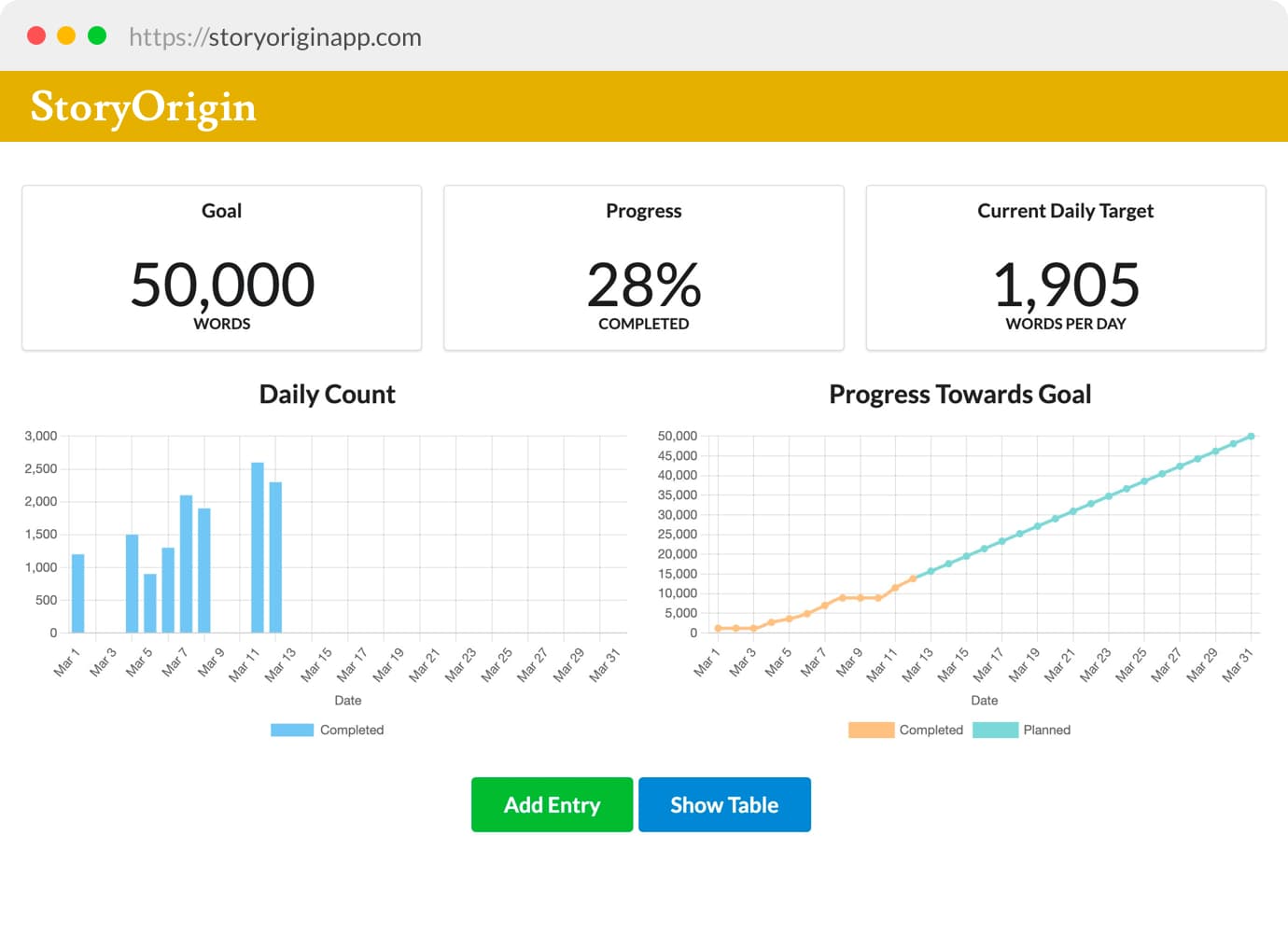This screenshot has height=933, width=1288.
Task: Click the Mar 4 bar in Daily Count
Action: pos(133,583)
